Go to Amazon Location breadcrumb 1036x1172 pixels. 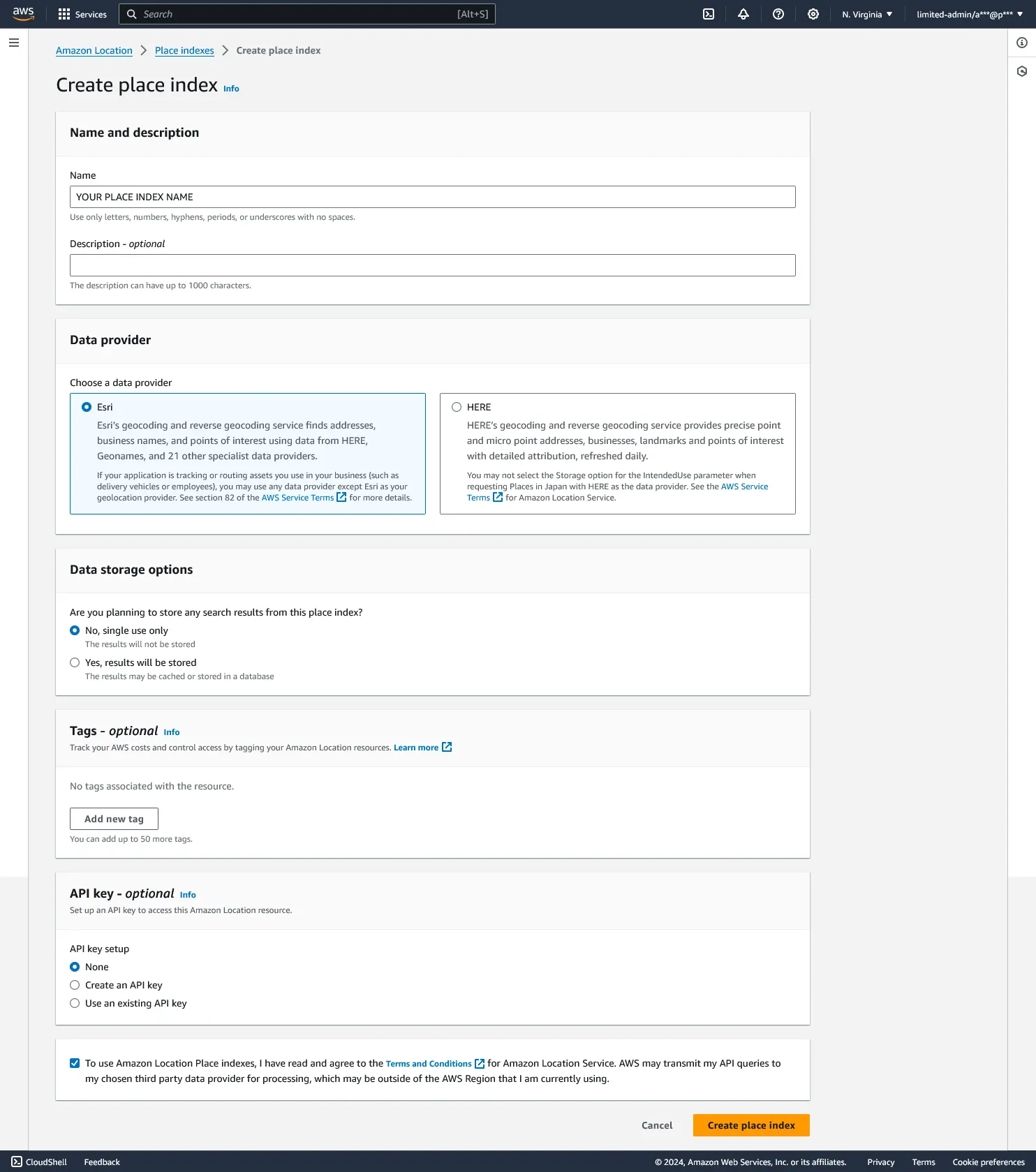tap(94, 50)
